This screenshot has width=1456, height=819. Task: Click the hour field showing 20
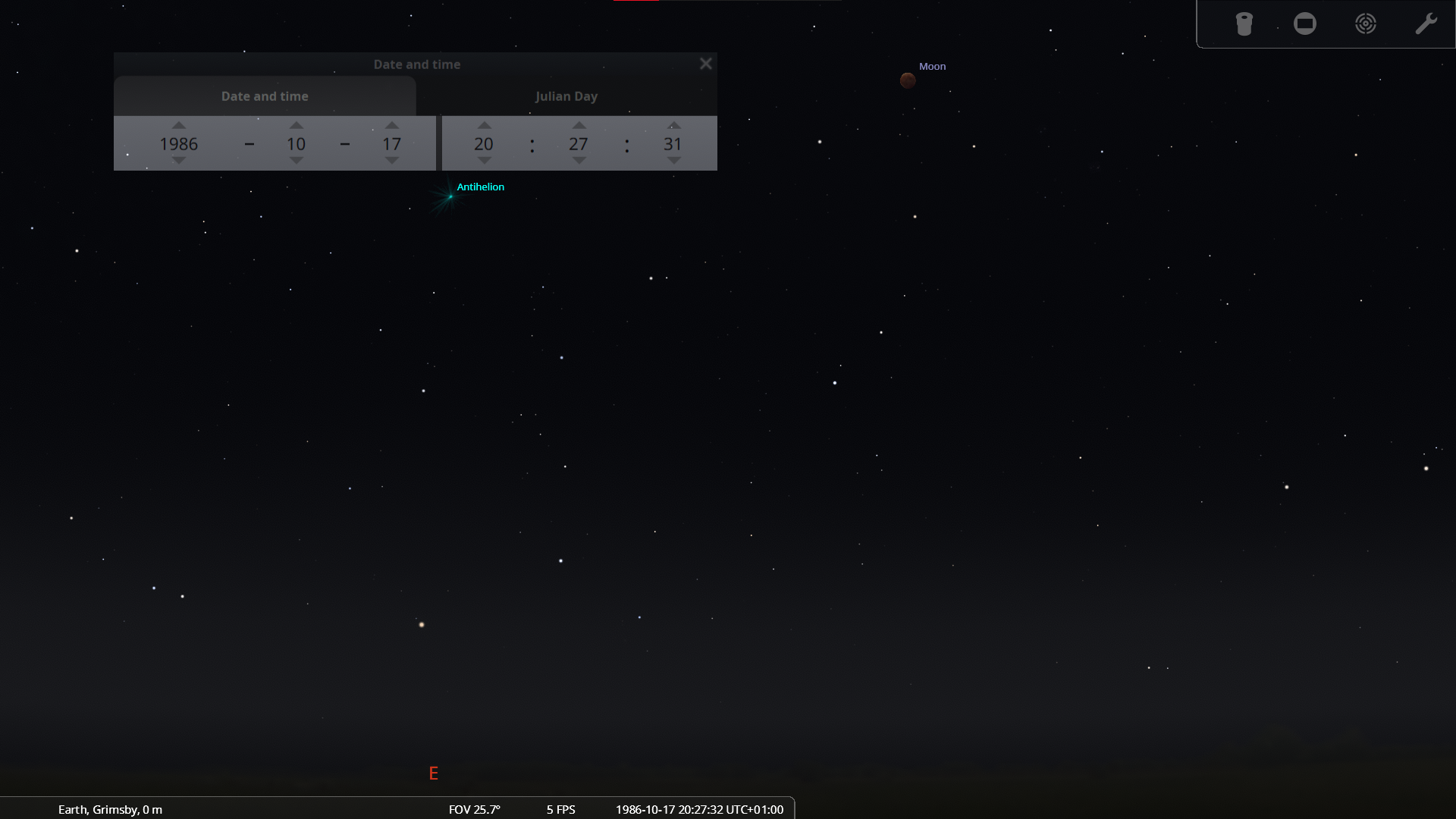pos(484,143)
